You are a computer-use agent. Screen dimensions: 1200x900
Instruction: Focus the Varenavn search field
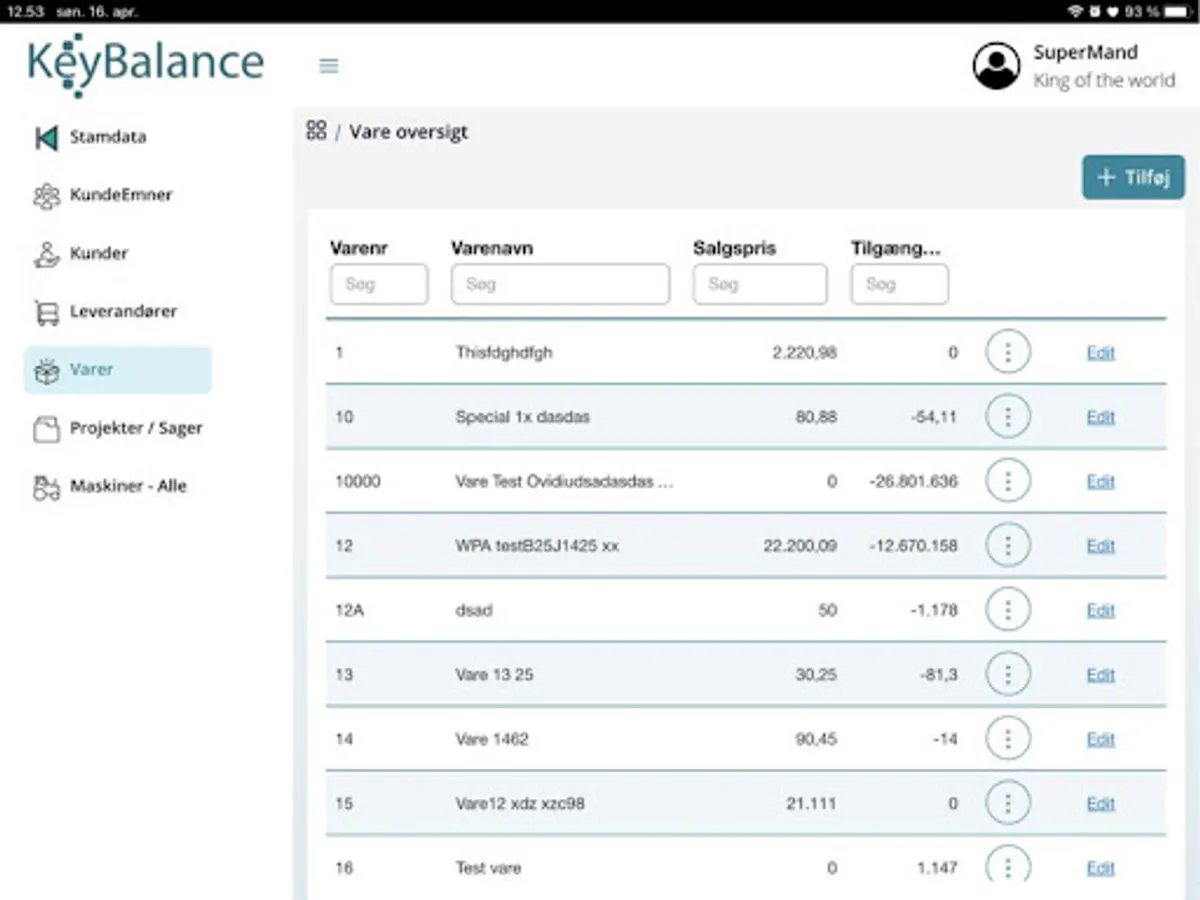tap(560, 285)
